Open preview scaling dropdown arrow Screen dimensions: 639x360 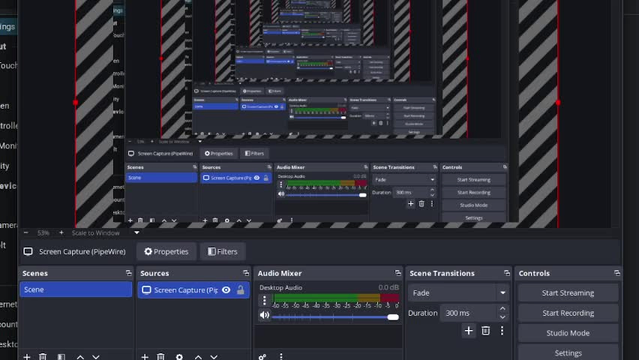pos(137,233)
